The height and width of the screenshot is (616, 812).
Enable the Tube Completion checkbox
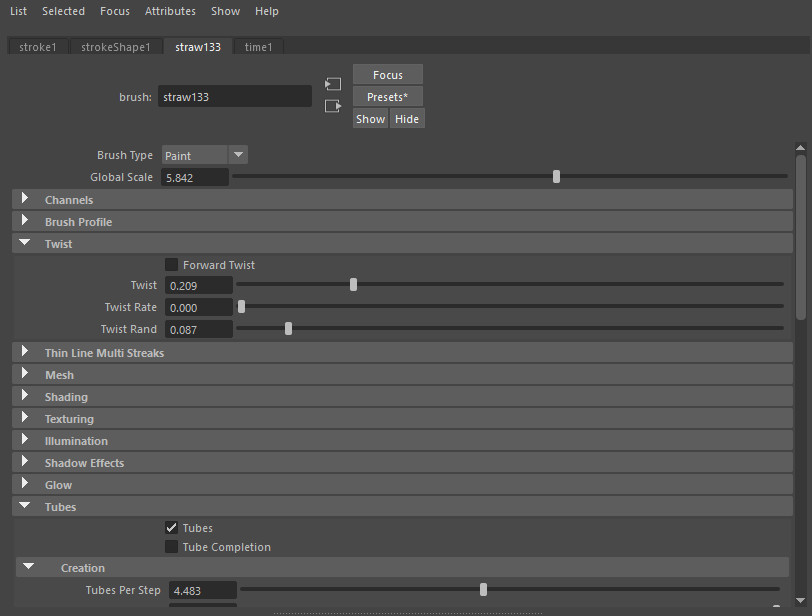171,547
